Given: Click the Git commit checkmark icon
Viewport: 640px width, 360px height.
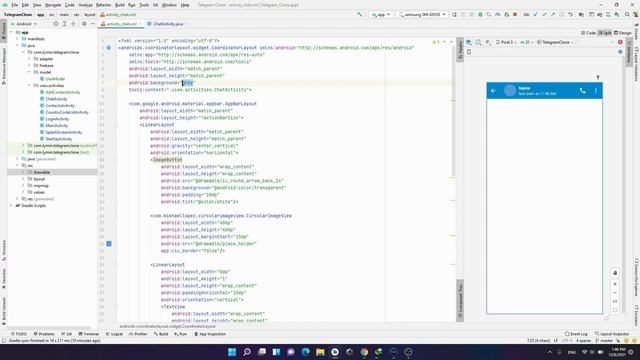Looking at the screenshot, I should (x=544, y=14).
